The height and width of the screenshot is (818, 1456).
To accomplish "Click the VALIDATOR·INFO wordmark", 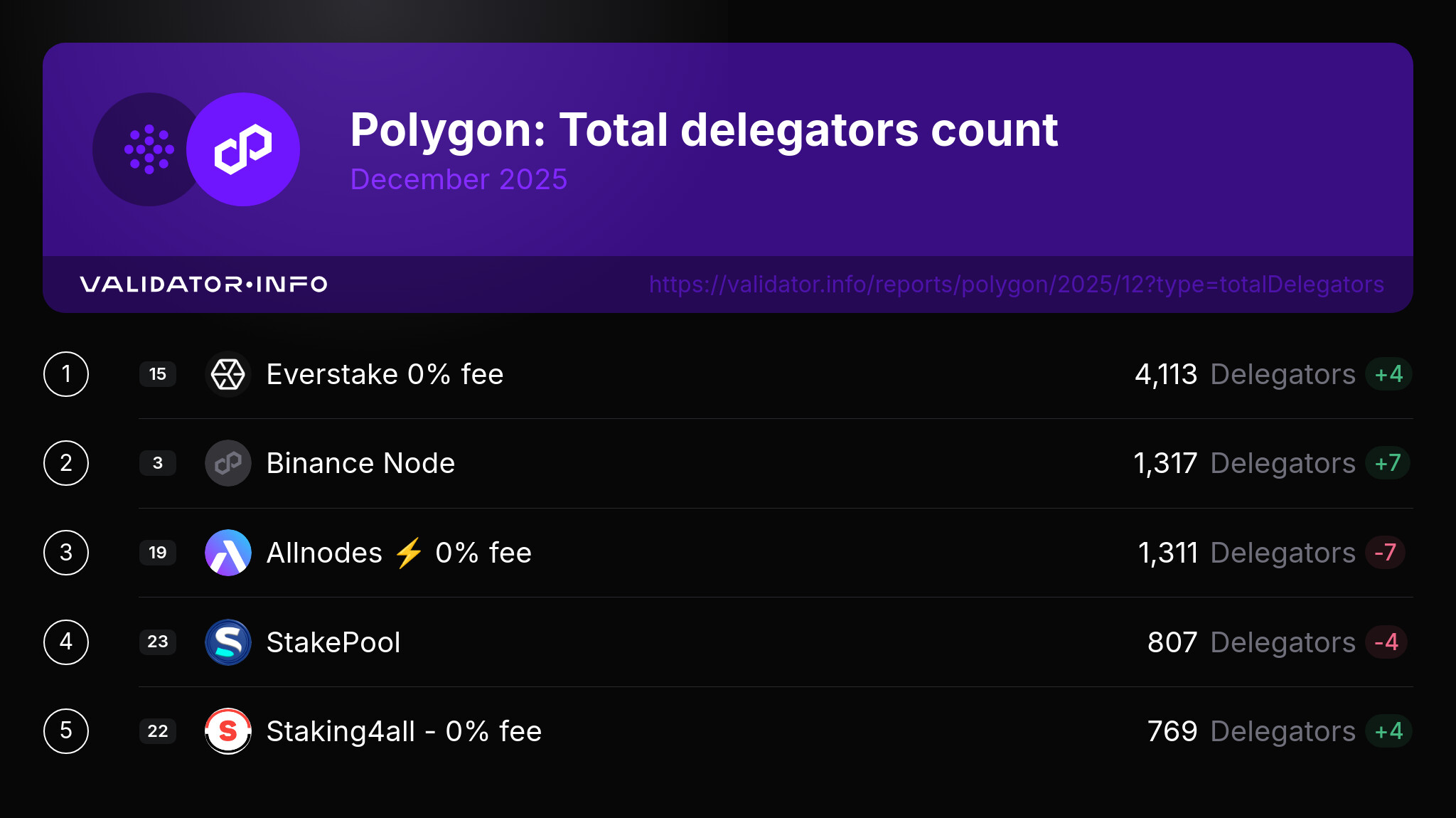I will (203, 285).
